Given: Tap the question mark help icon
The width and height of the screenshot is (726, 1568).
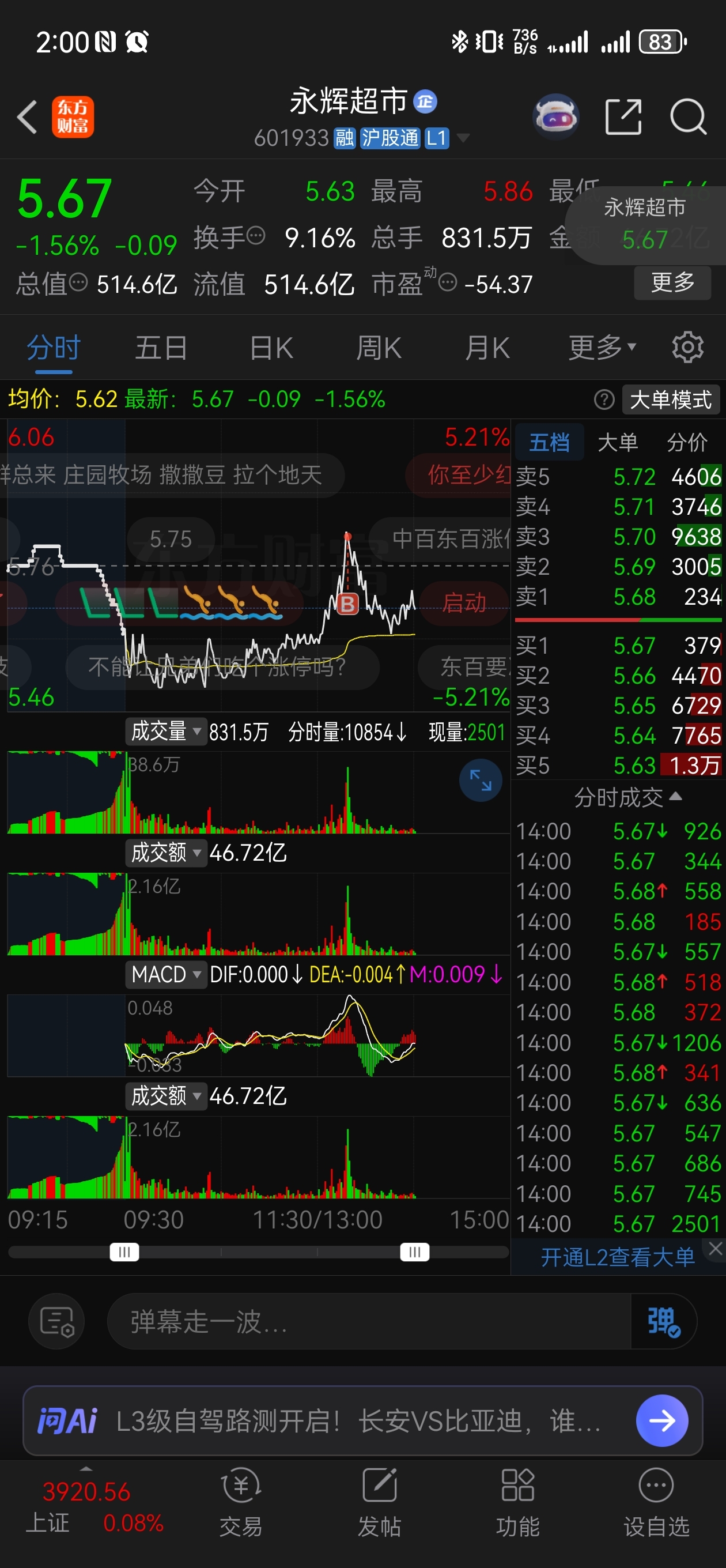Looking at the screenshot, I should [604, 400].
